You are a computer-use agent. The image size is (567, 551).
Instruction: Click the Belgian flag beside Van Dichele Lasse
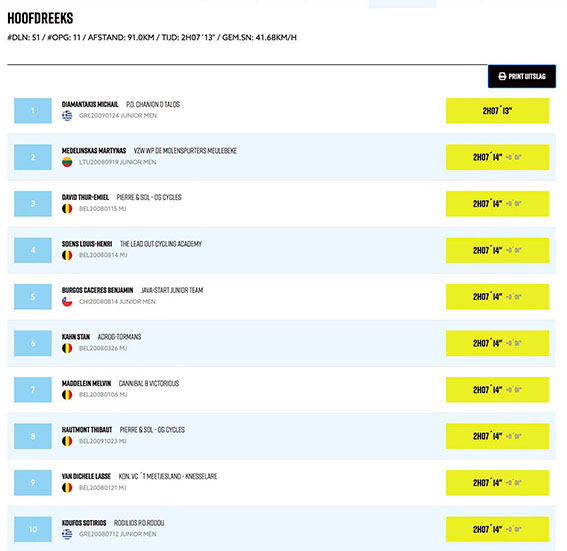67,488
